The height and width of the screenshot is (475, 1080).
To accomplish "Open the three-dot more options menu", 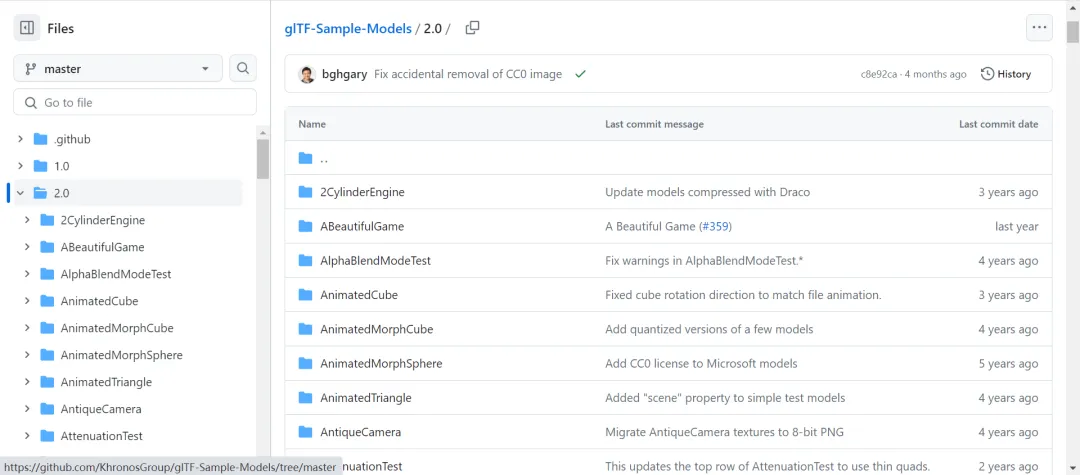I will (1039, 28).
